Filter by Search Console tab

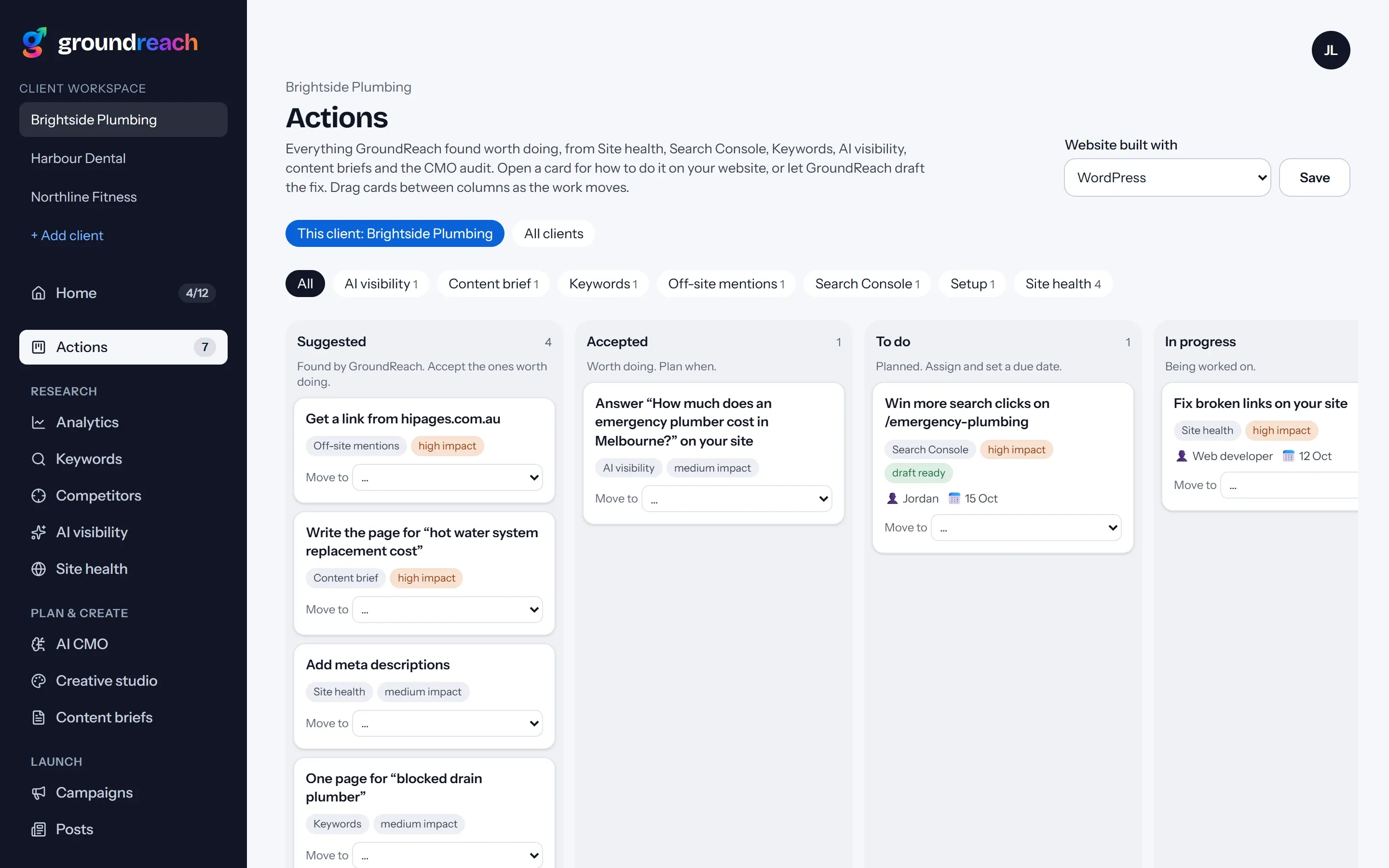[867, 284]
